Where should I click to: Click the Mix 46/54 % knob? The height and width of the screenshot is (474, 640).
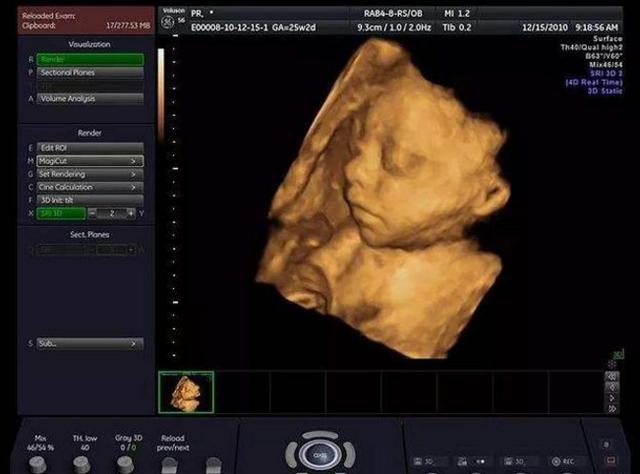tap(38, 465)
